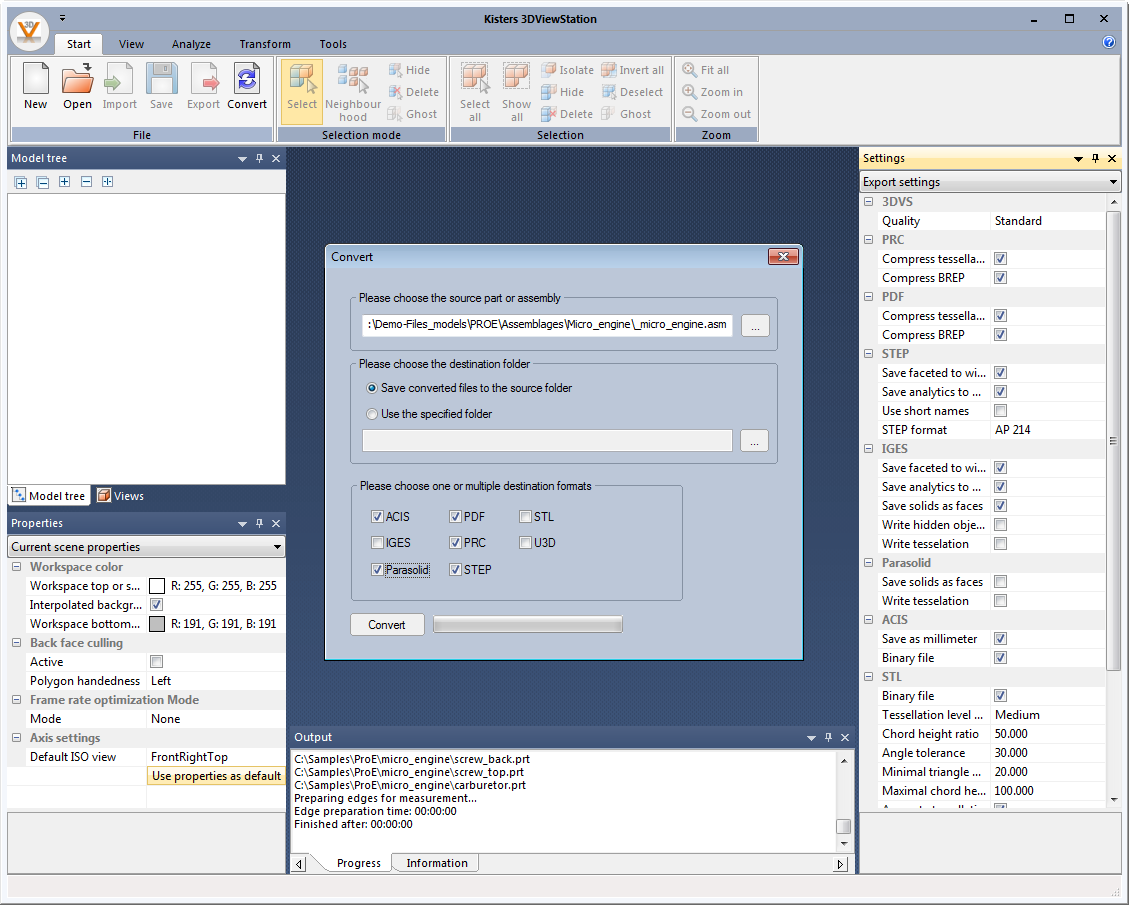Pick the Workspace top color swatch
The height and width of the screenshot is (905, 1129).
tap(156, 586)
